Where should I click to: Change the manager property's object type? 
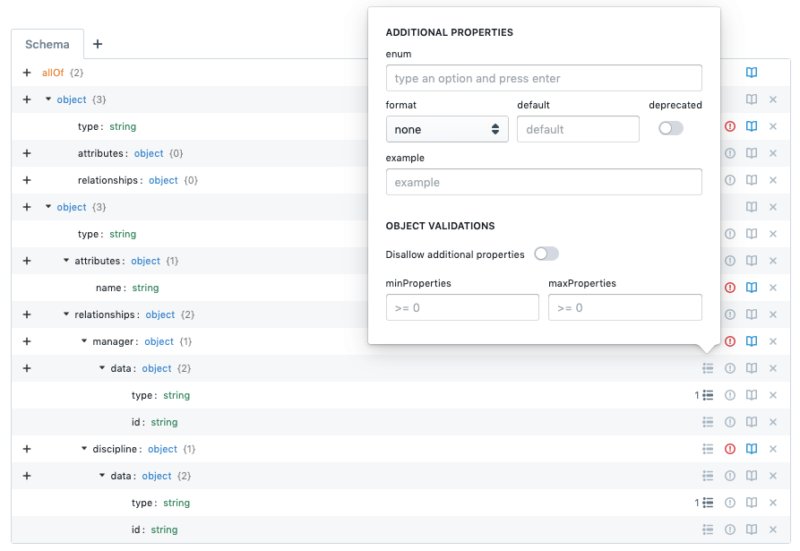tap(159, 341)
